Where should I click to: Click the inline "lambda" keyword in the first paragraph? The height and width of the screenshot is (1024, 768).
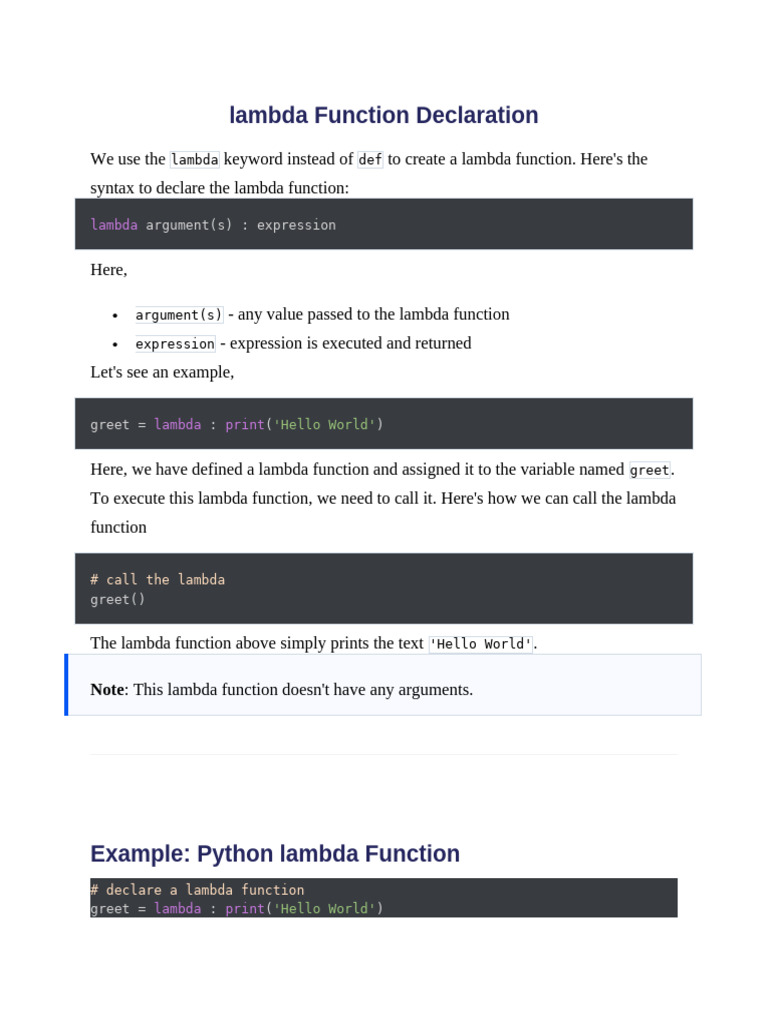coord(194,160)
